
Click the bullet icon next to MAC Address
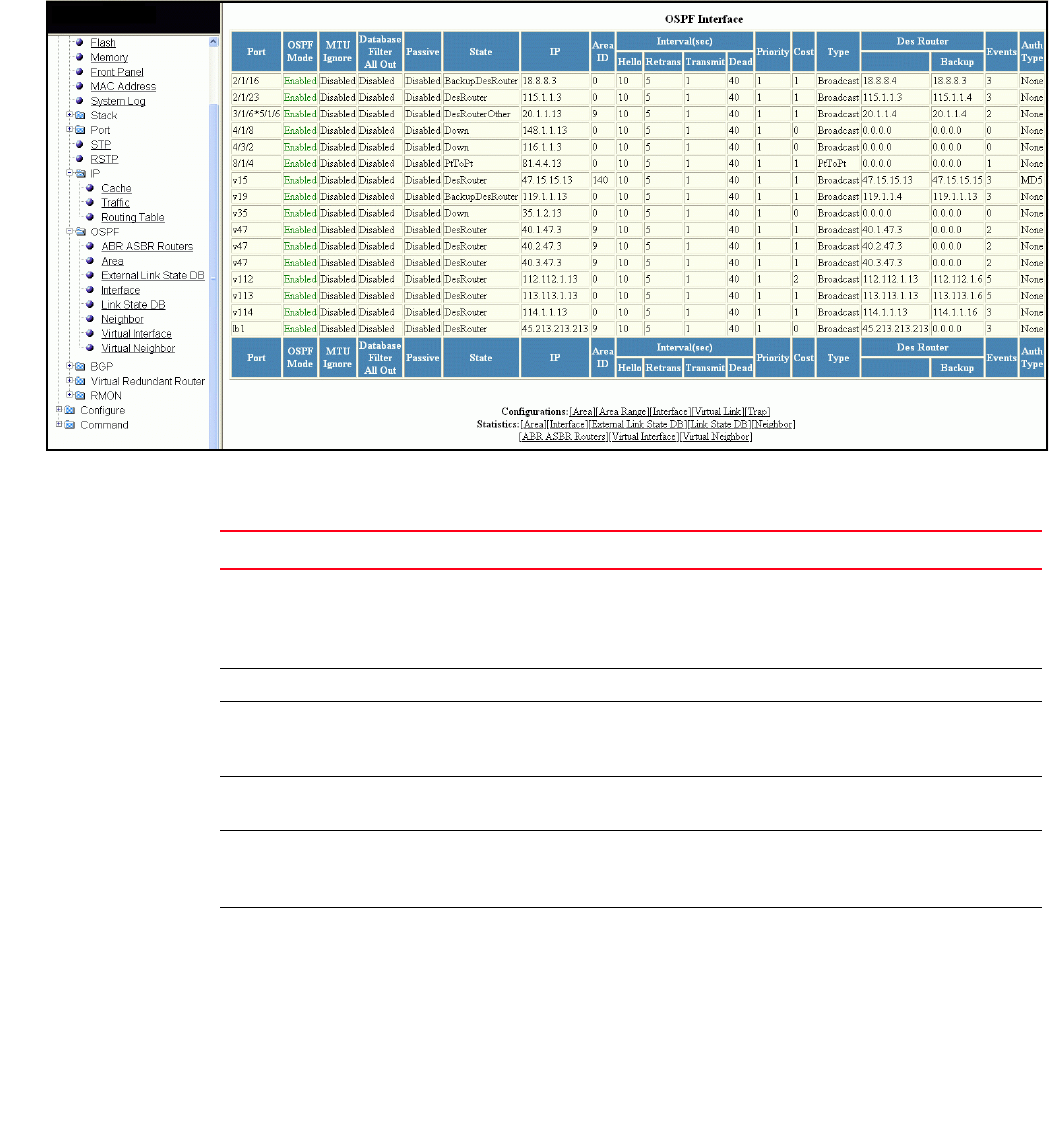click(80, 86)
